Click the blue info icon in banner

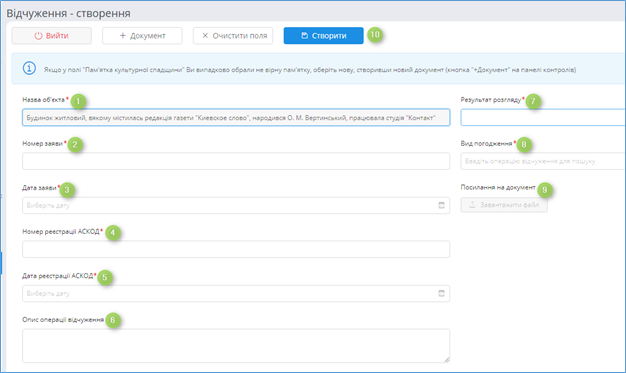click(29, 68)
